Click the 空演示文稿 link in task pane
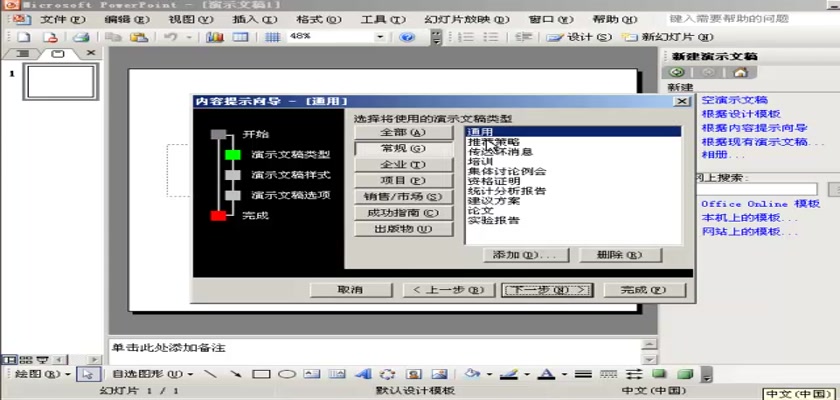Screen dimensions: 840x400 [x=734, y=100]
